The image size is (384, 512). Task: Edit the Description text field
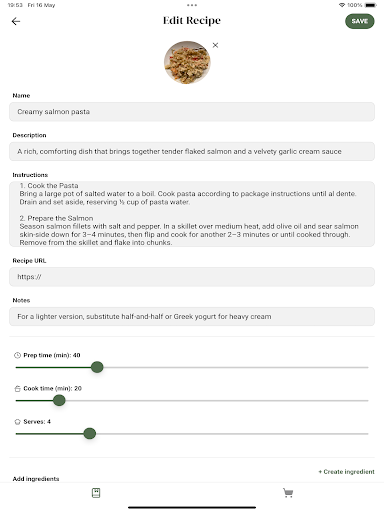pyautogui.click(x=192, y=151)
